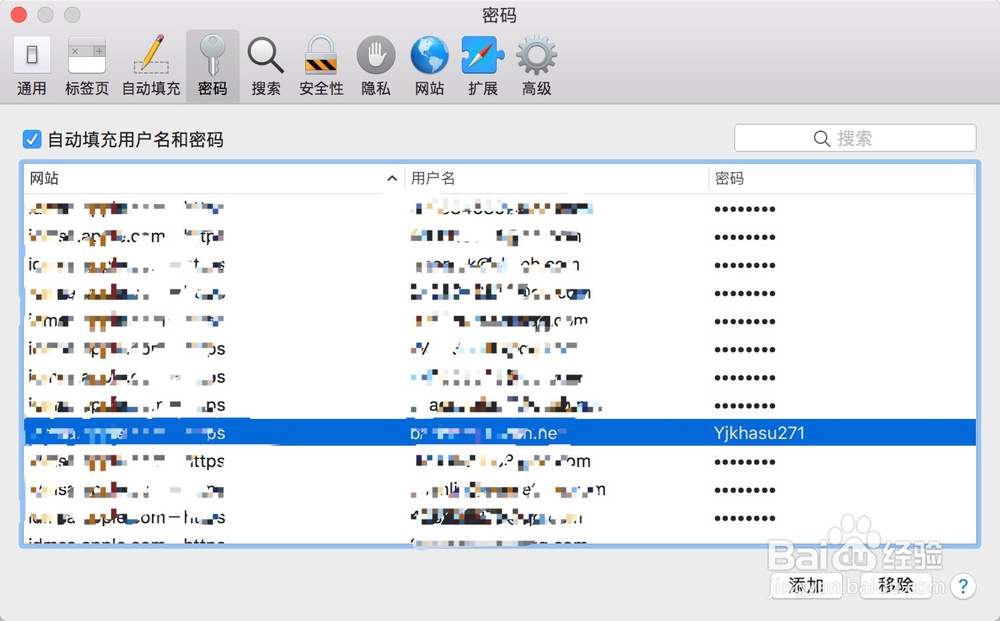The image size is (1000, 621).
Task: Reverse sort order on the 网站 column
Action: tap(200, 178)
